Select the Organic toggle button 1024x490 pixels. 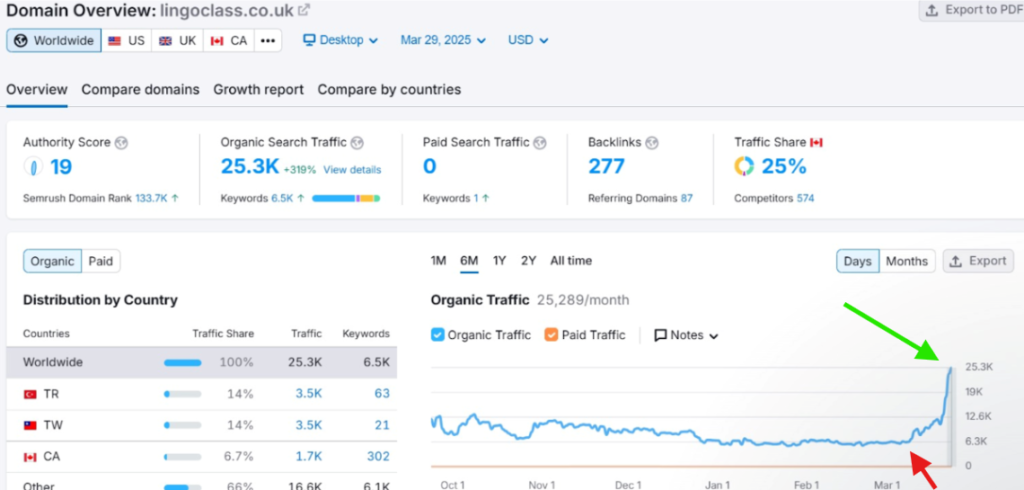pos(52,261)
